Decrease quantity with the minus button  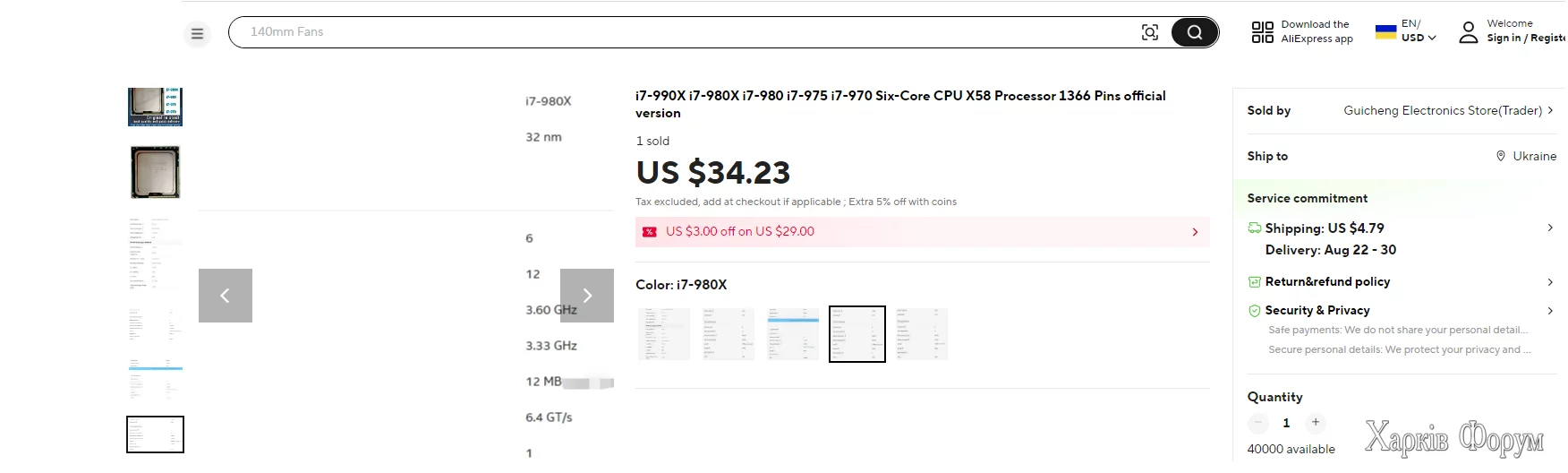(x=1257, y=422)
